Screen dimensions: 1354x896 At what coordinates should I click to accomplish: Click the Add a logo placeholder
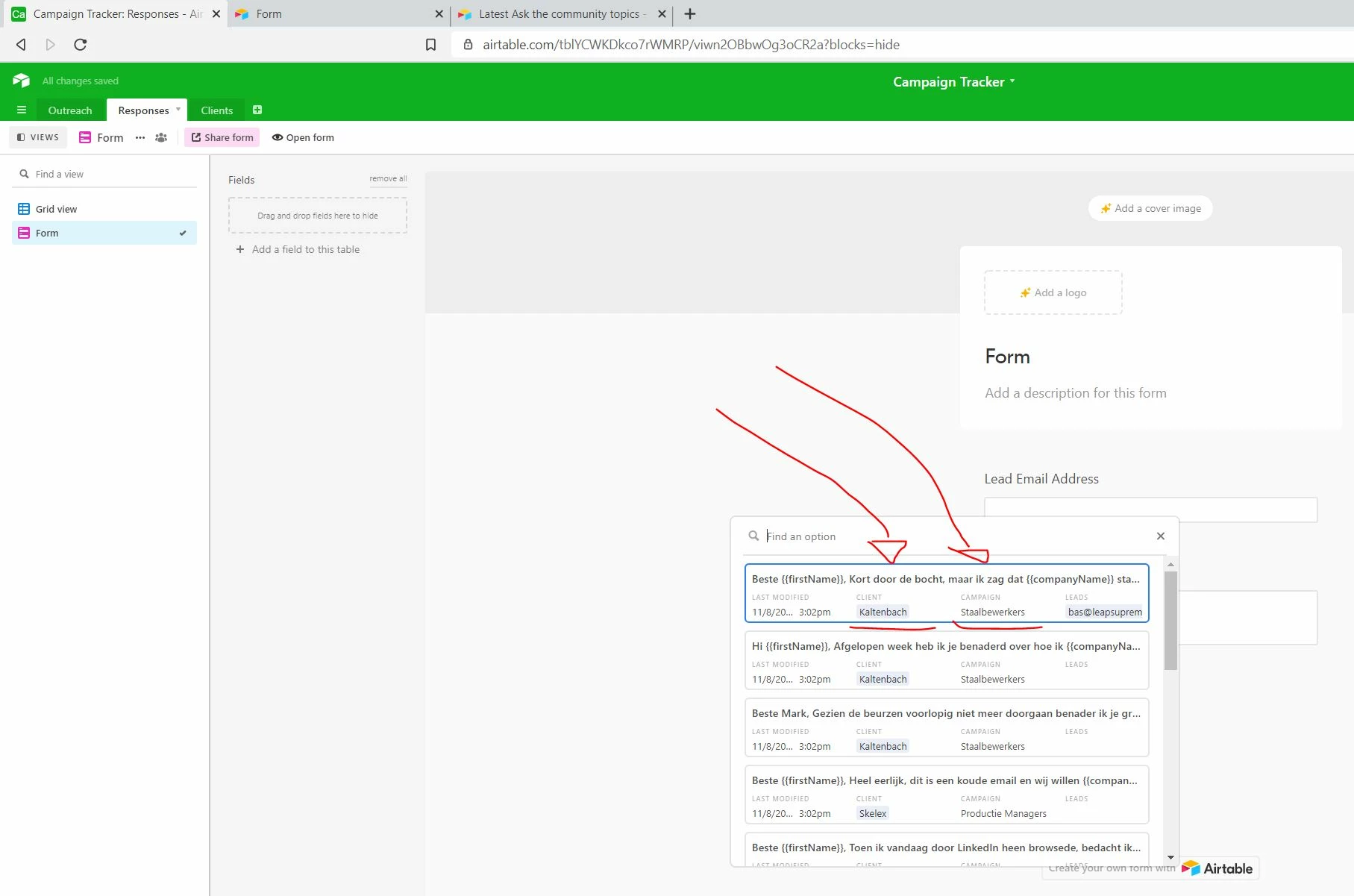[1053, 292]
